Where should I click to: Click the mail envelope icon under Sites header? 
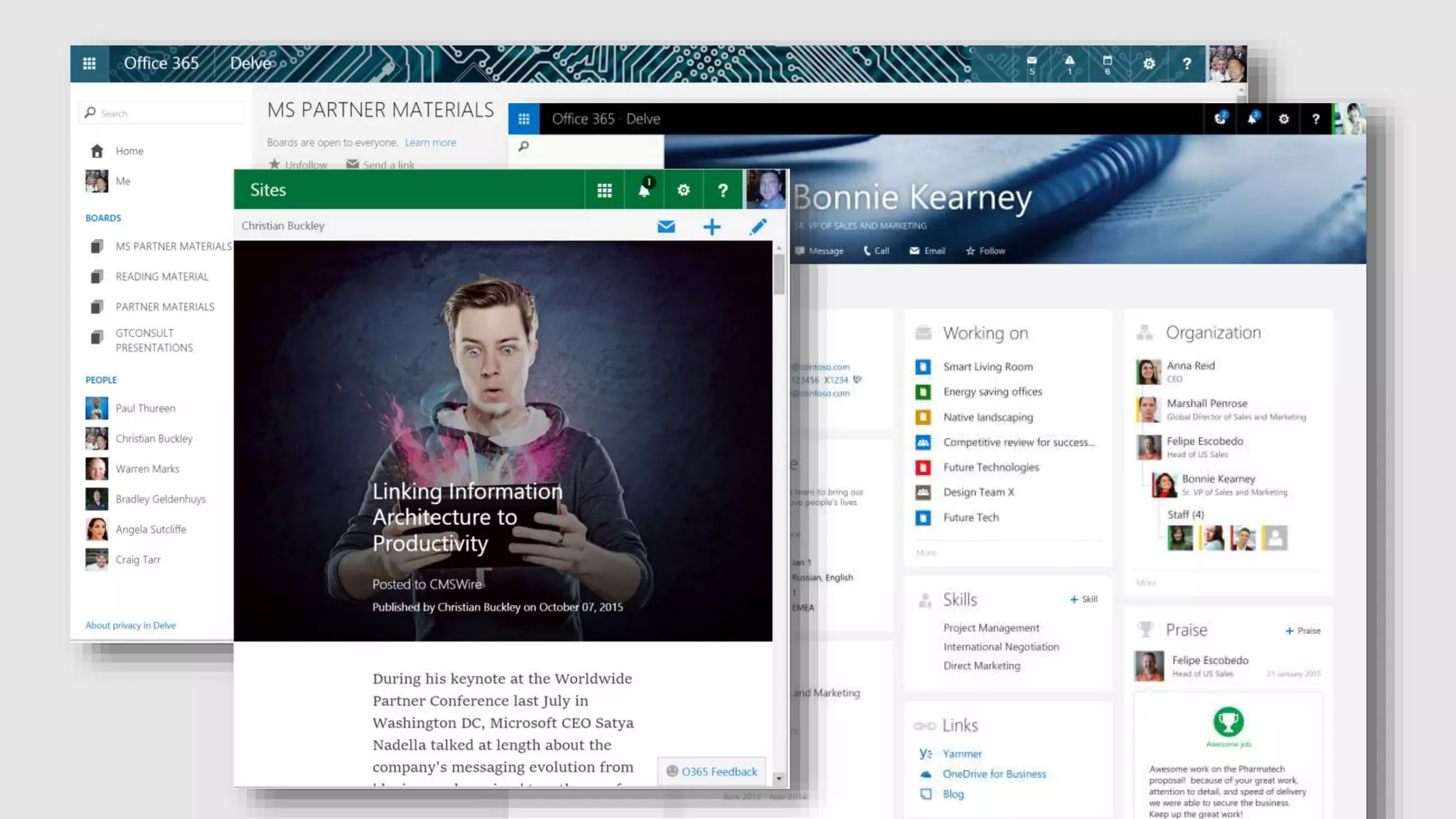pos(666,226)
